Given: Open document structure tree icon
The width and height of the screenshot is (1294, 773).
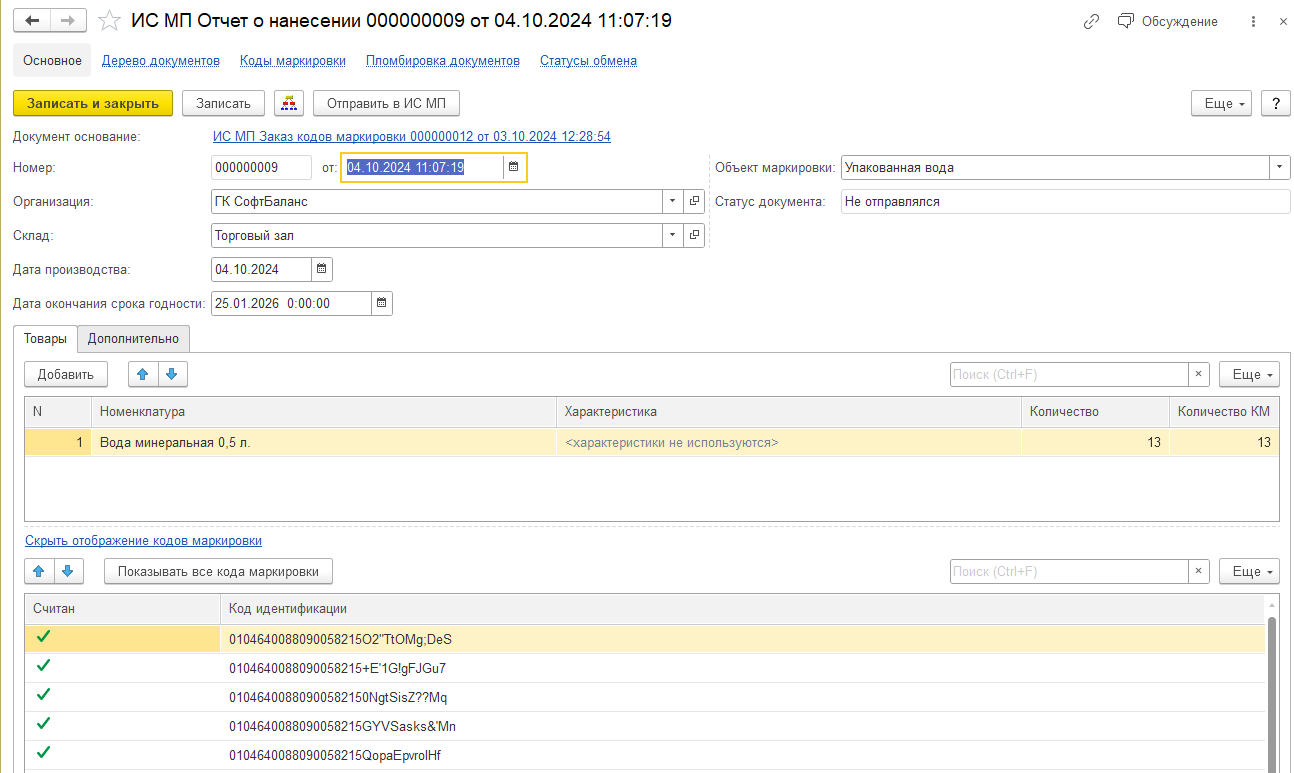Looking at the screenshot, I should coord(289,103).
